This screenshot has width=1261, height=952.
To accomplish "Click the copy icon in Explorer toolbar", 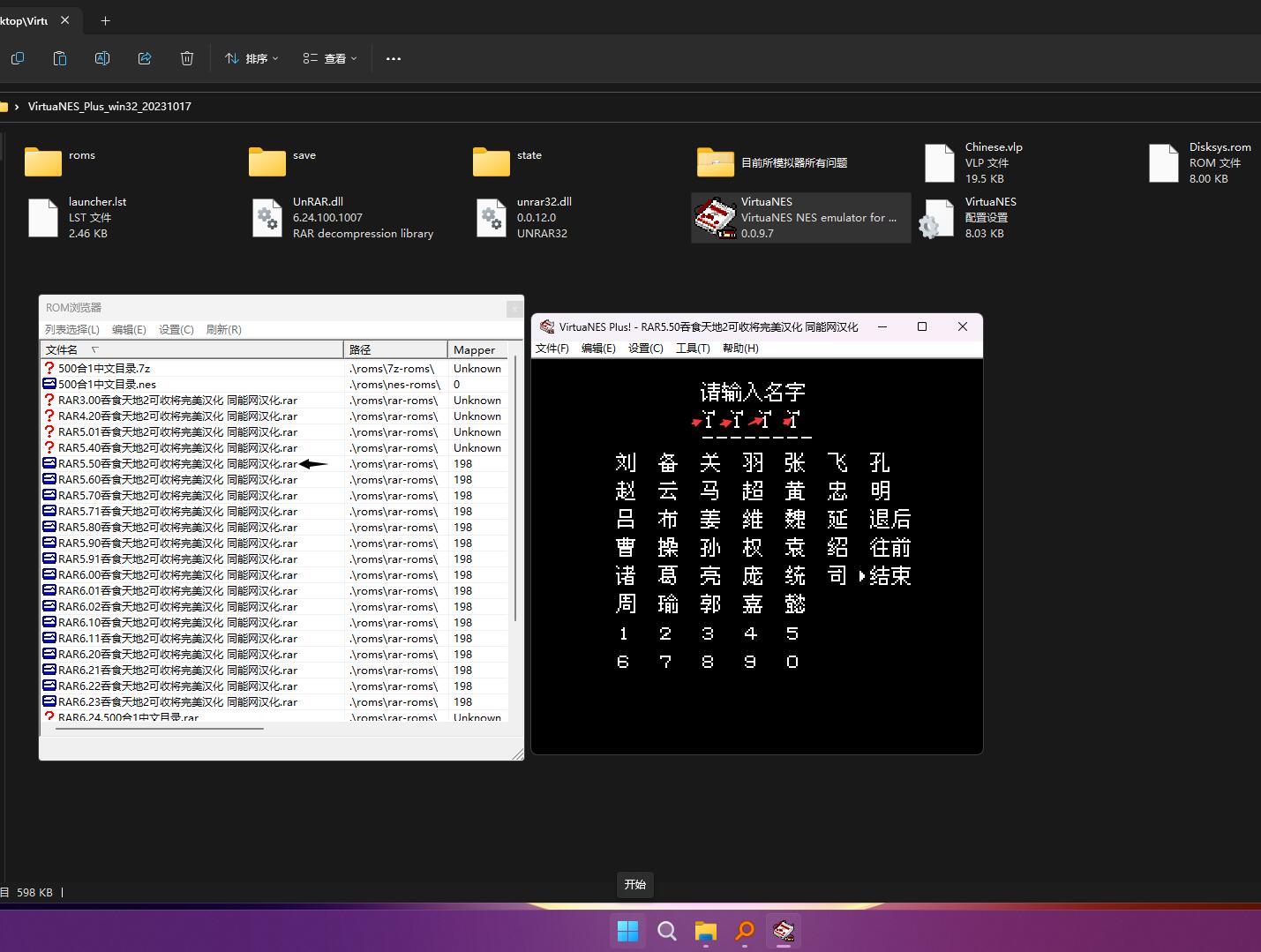I will pyautogui.click(x=18, y=58).
